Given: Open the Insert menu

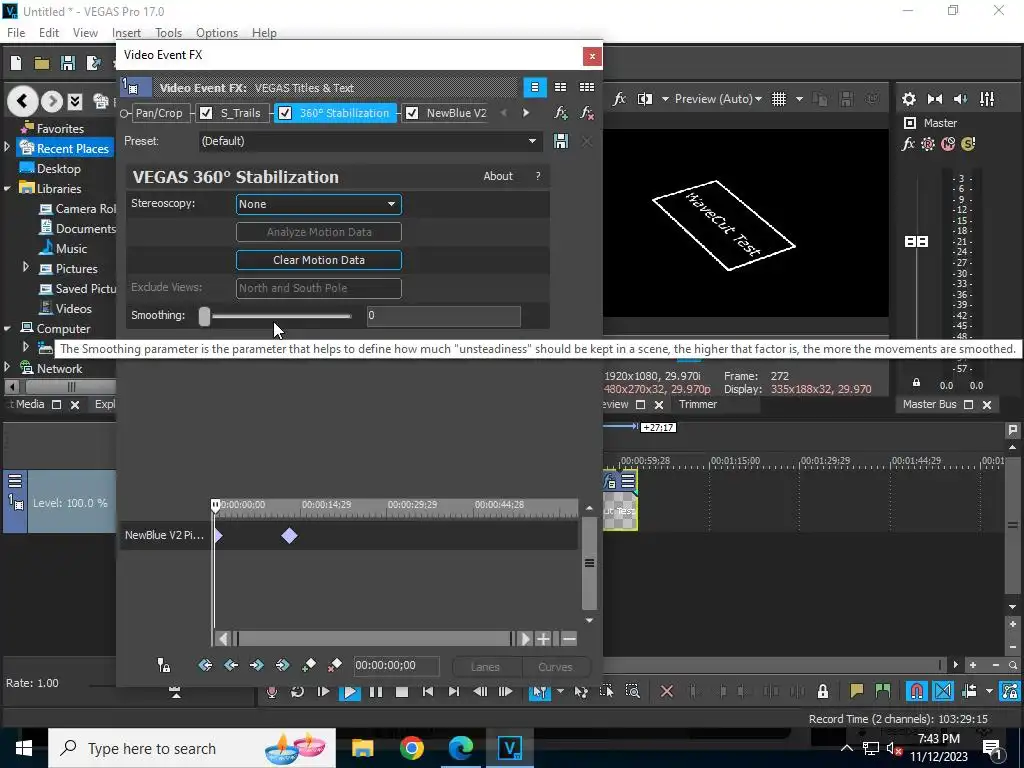Looking at the screenshot, I should click(126, 33).
